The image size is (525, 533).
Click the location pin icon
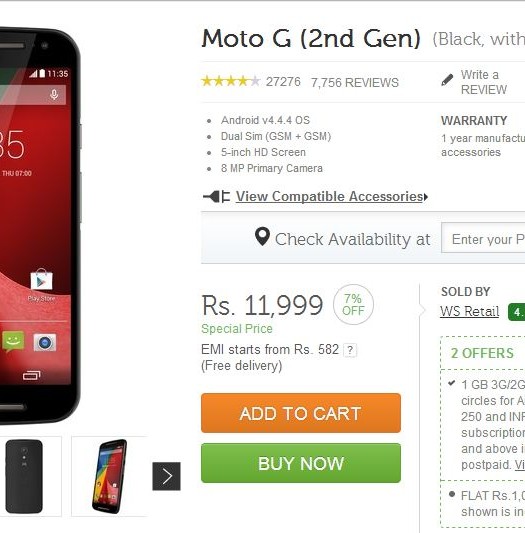click(262, 237)
